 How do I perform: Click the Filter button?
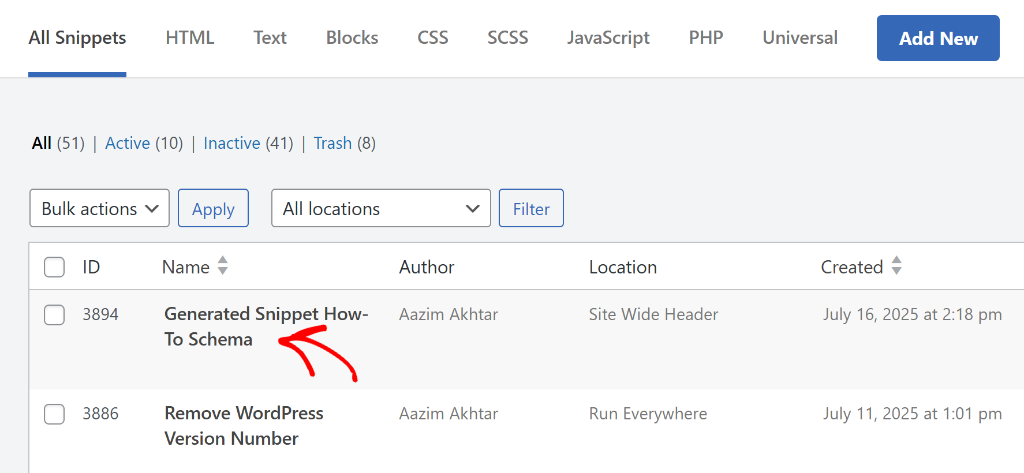531,208
